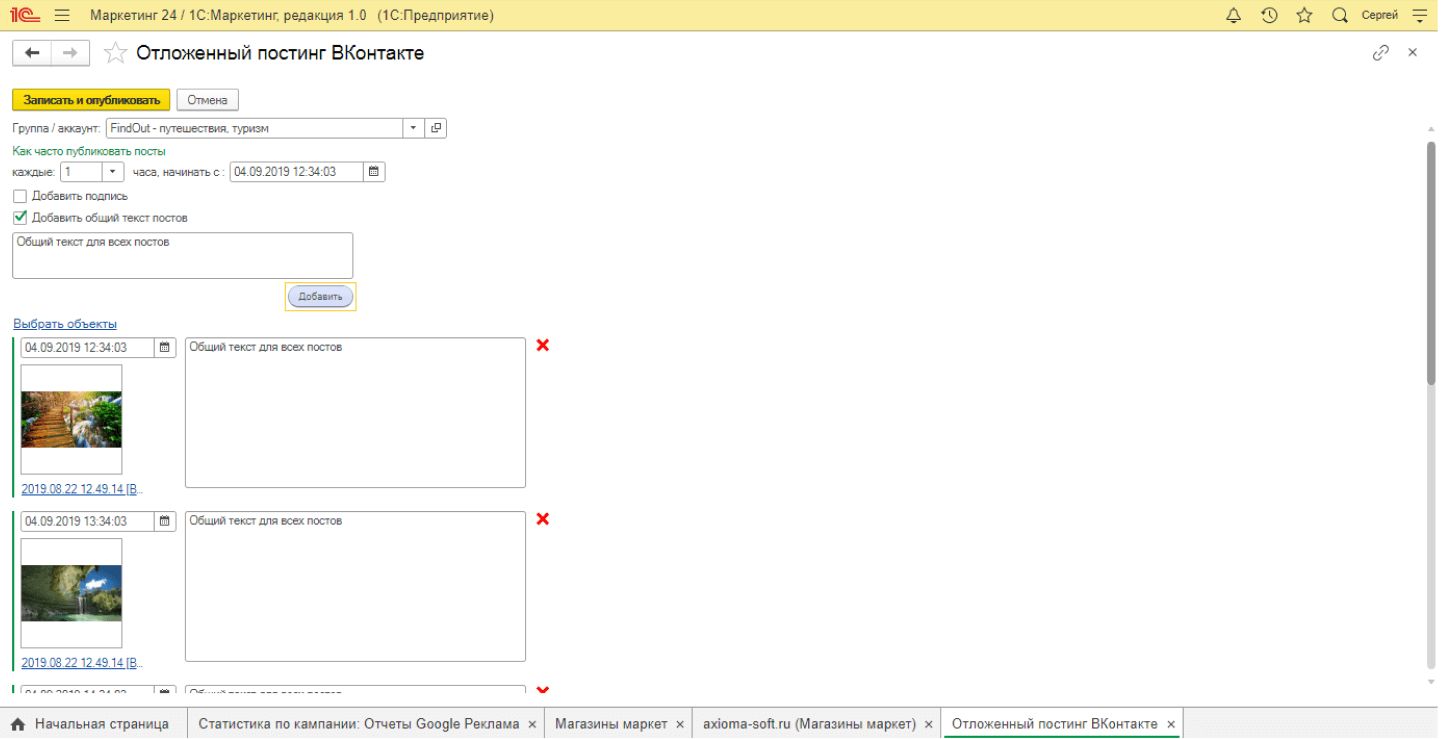Image resolution: width=1441 pixels, height=739 pixels.
Task: Expand the Группа / аккаунт dropdown
Action: pyautogui.click(x=414, y=128)
